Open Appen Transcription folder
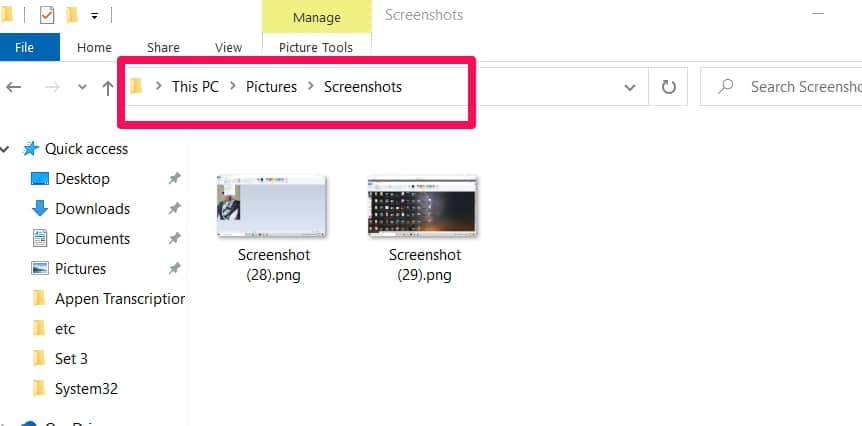Image resolution: width=862 pixels, height=426 pixels. (x=120, y=299)
